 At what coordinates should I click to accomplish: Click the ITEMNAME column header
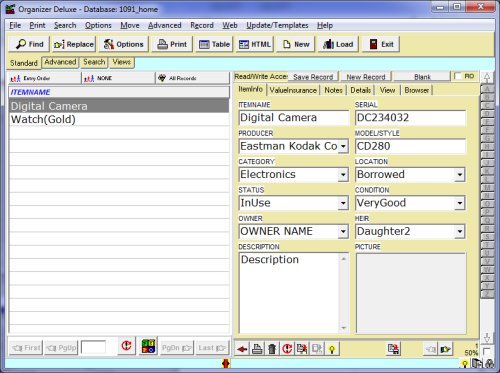pyautogui.click(x=119, y=92)
